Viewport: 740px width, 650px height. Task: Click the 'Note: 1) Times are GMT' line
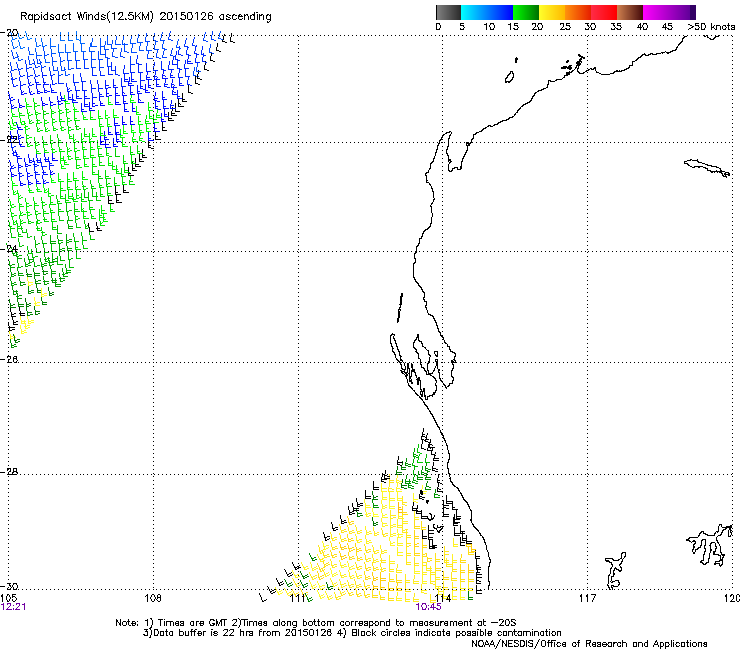(x=316, y=623)
